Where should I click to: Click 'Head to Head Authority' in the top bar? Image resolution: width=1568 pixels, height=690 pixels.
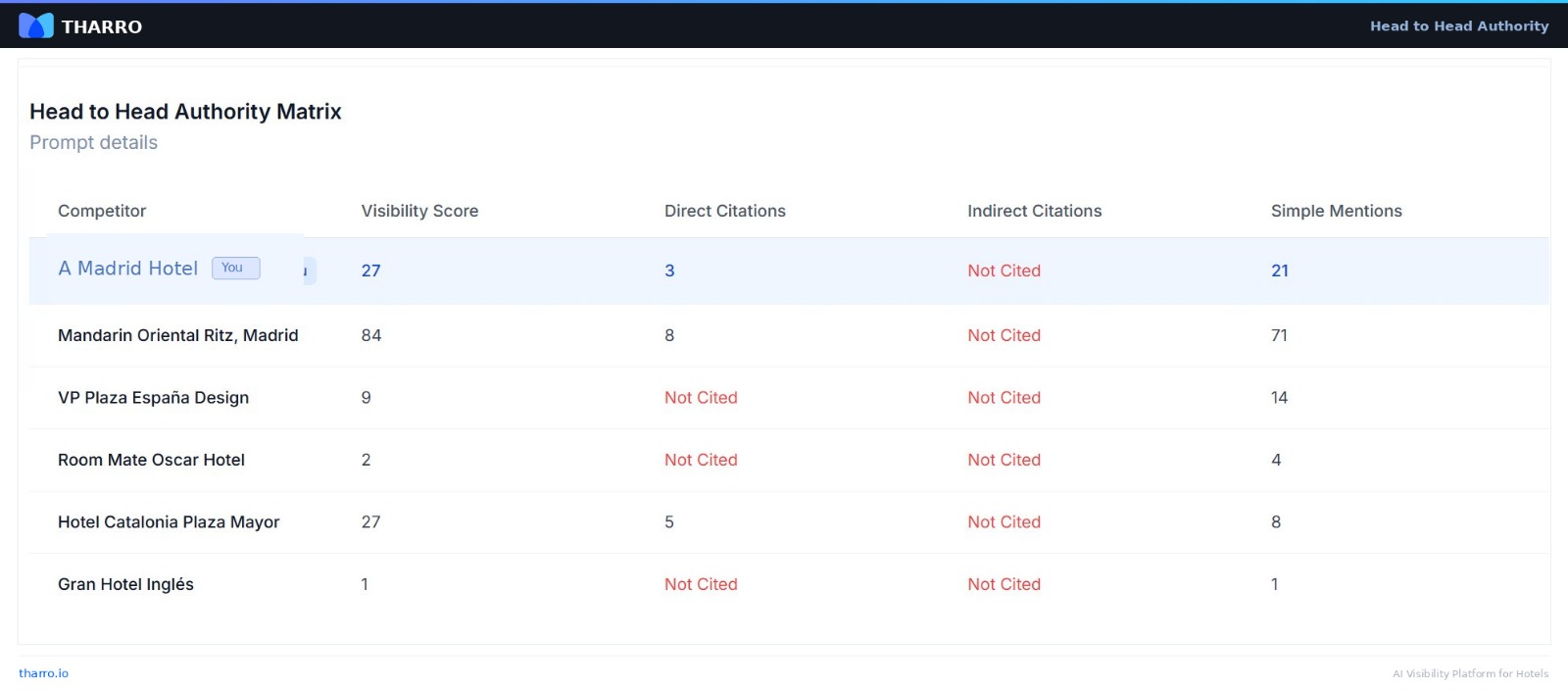pyautogui.click(x=1458, y=26)
